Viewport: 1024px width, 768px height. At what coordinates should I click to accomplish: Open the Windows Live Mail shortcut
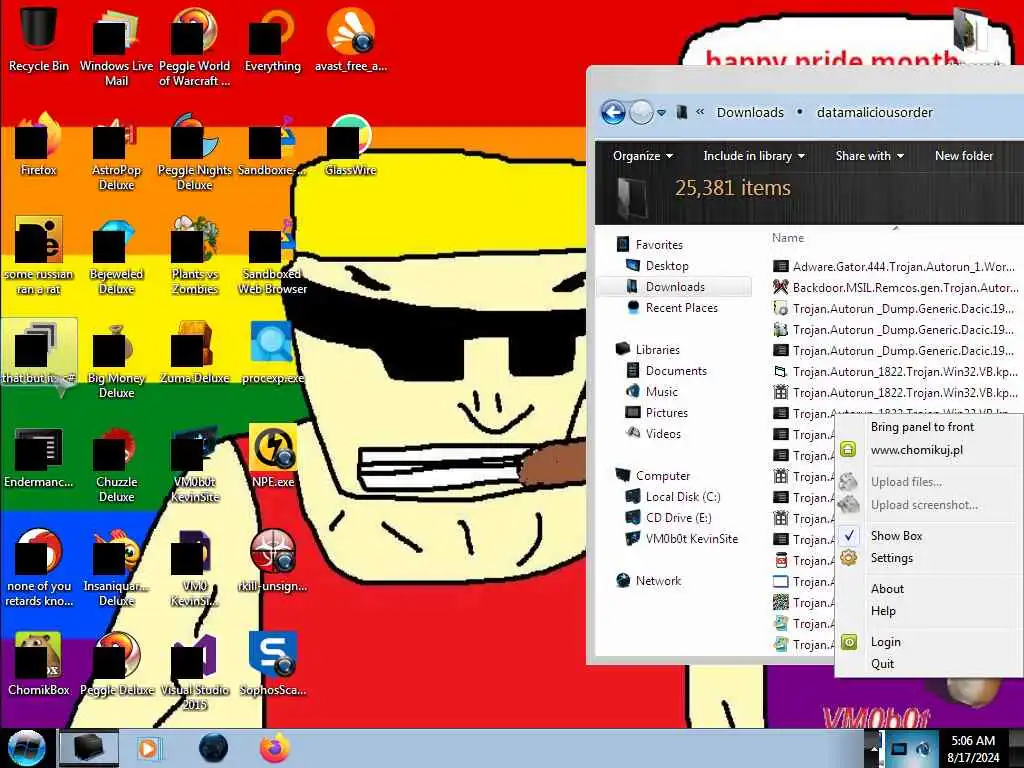click(116, 47)
